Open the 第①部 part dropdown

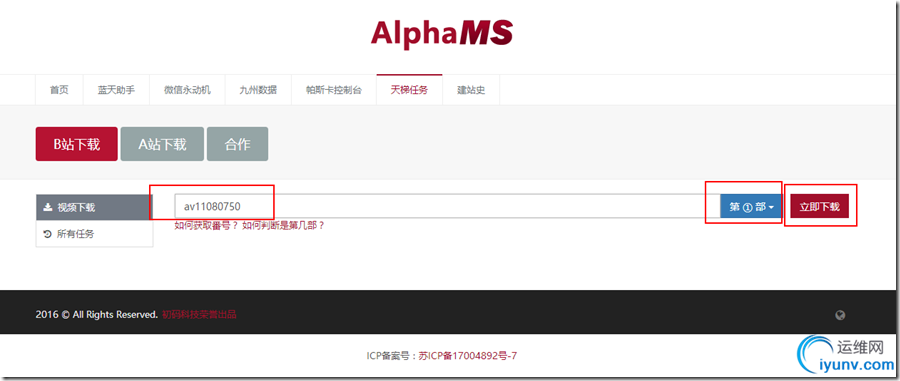point(752,207)
